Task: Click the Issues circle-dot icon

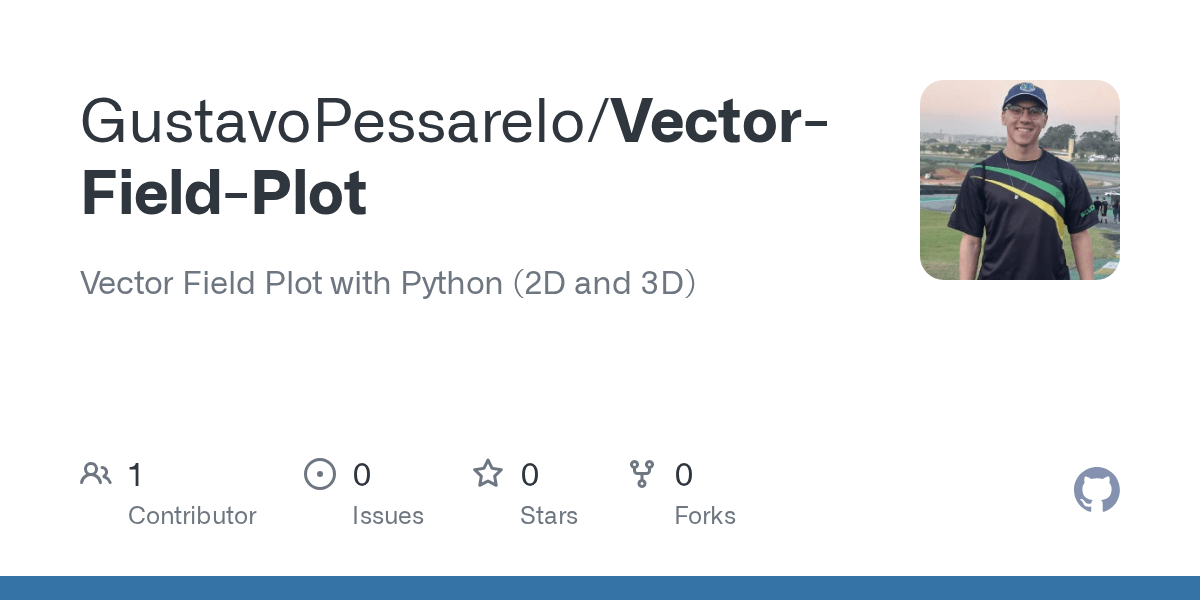Action: (320, 474)
